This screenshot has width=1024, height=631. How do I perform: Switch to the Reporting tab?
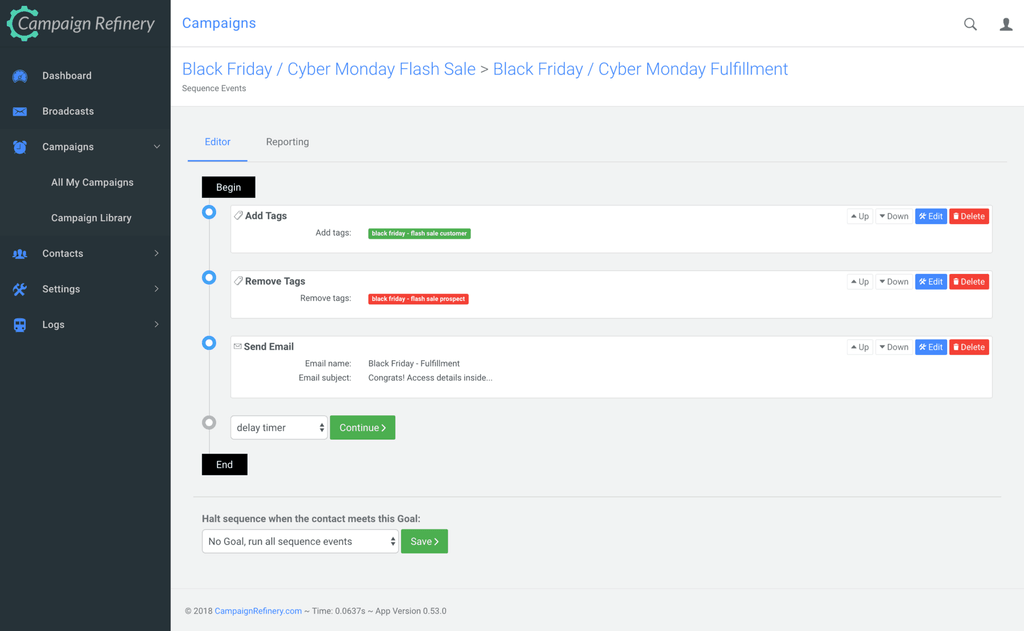(x=287, y=142)
